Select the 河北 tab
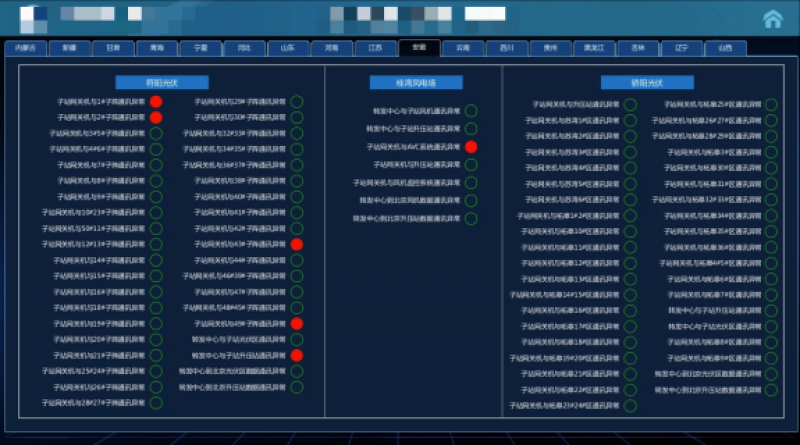Viewport: 800px width, 445px height. click(x=244, y=48)
